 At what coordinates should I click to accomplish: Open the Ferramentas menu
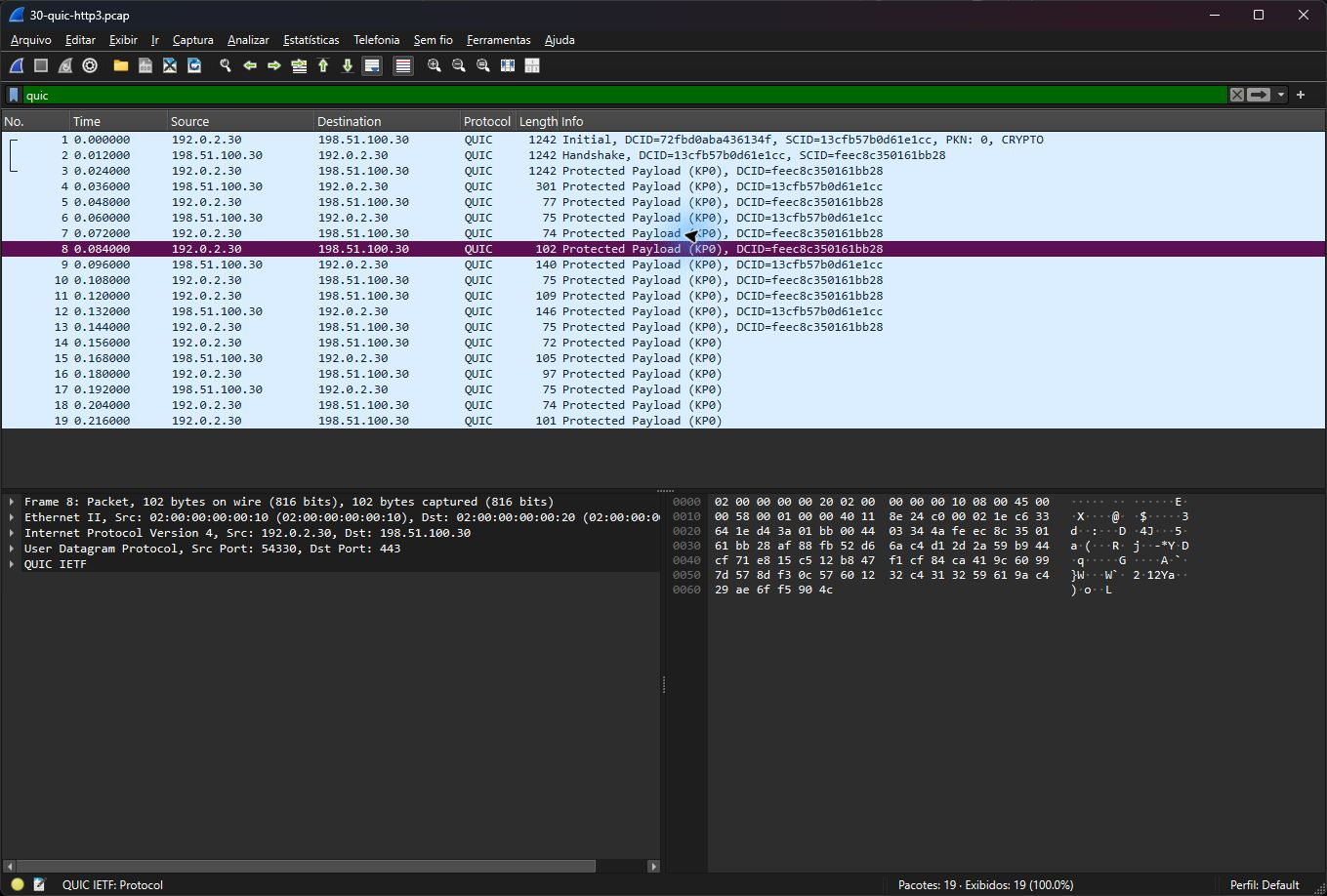498,40
